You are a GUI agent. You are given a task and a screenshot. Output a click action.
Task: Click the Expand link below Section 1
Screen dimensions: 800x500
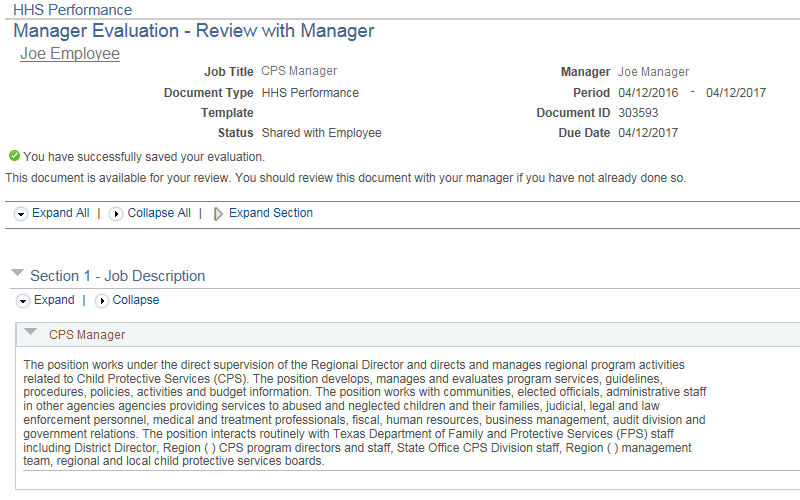pyautogui.click(x=54, y=300)
